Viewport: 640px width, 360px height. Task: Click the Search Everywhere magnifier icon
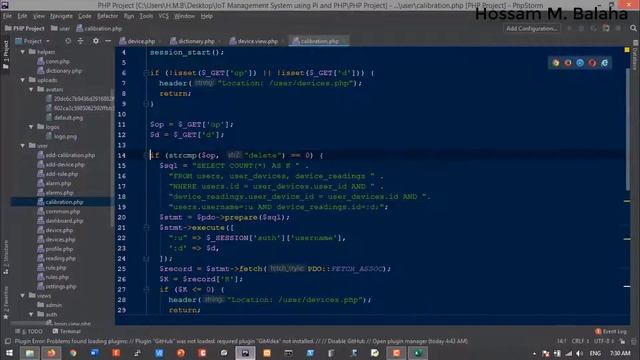[x=633, y=28]
